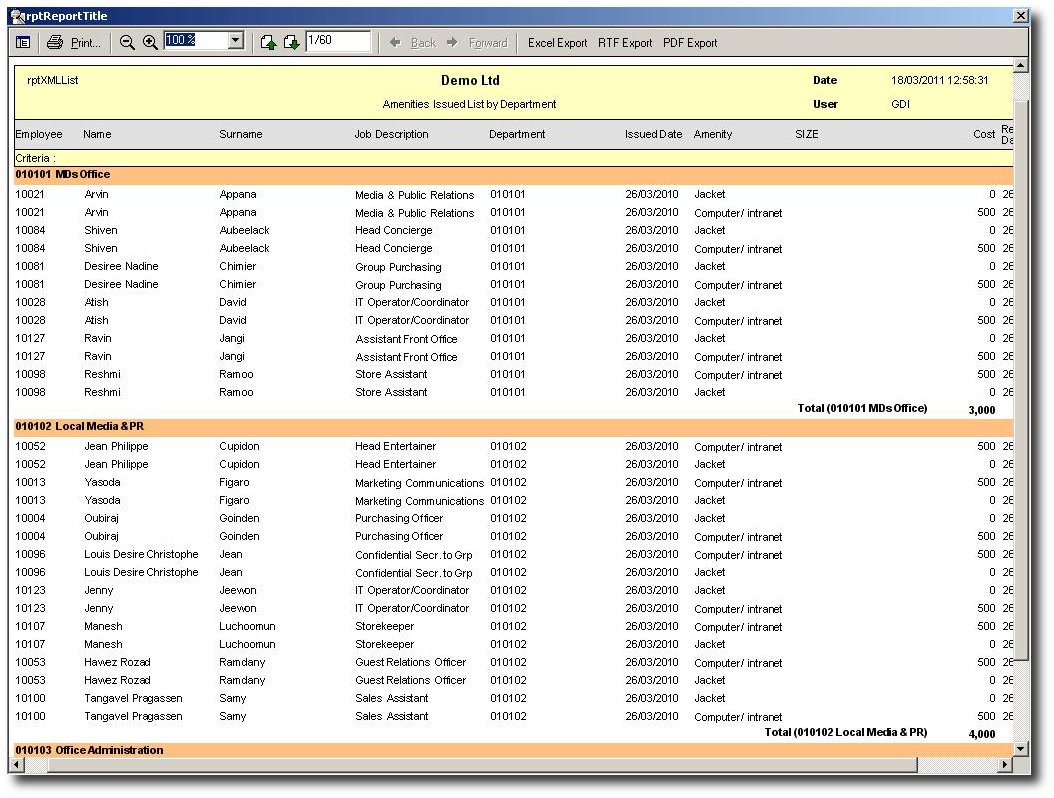1054x798 pixels.
Task: Open the zoom percentage dropdown
Action: (236, 41)
